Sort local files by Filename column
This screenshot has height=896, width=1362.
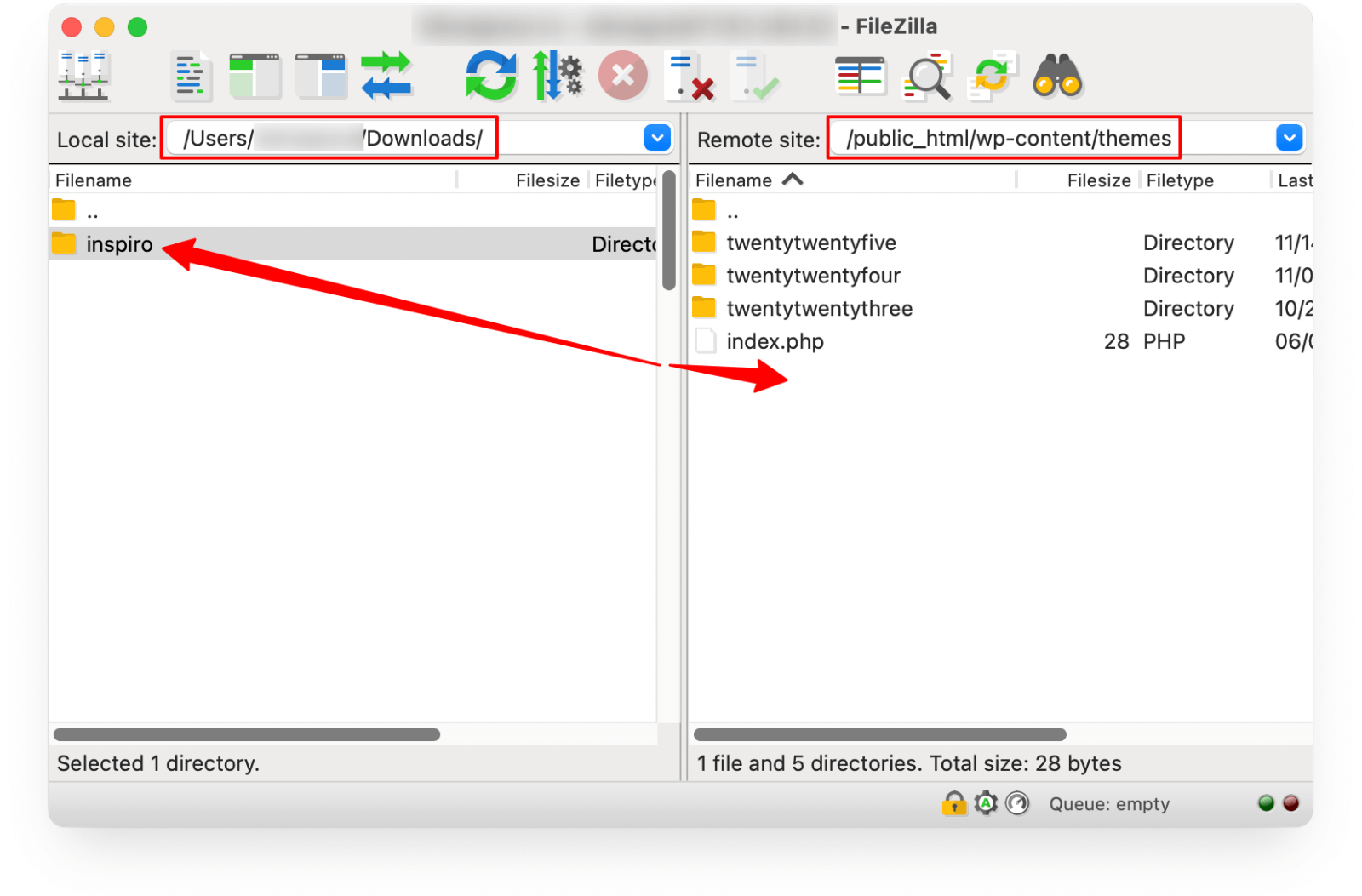(x=254, y=180)
